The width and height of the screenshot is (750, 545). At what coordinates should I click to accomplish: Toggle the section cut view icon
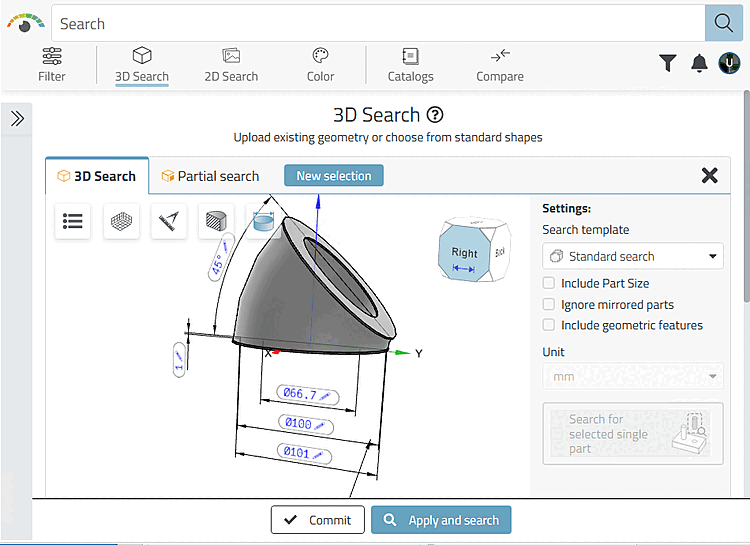216,221
